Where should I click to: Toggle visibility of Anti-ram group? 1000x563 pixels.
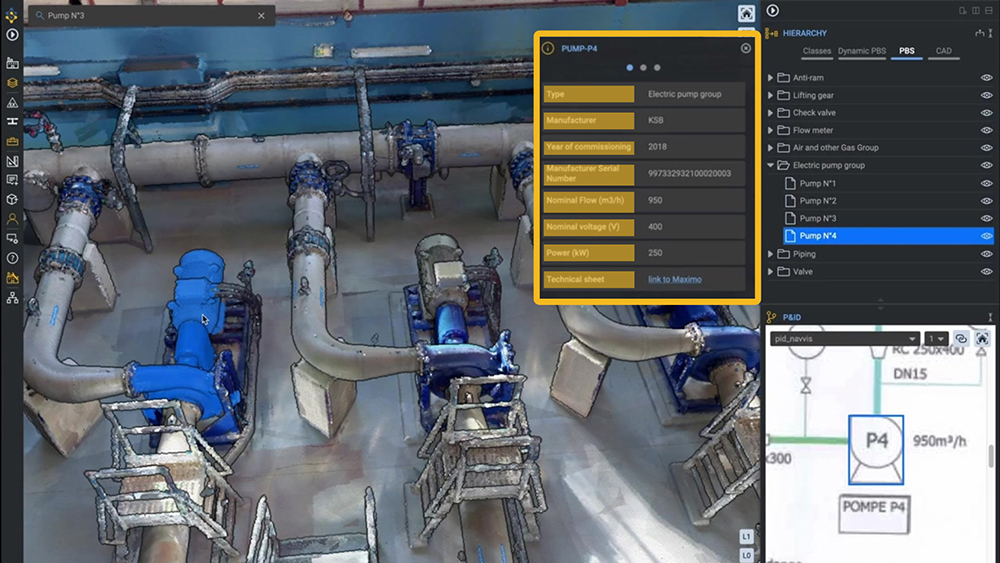pos(986,78)
